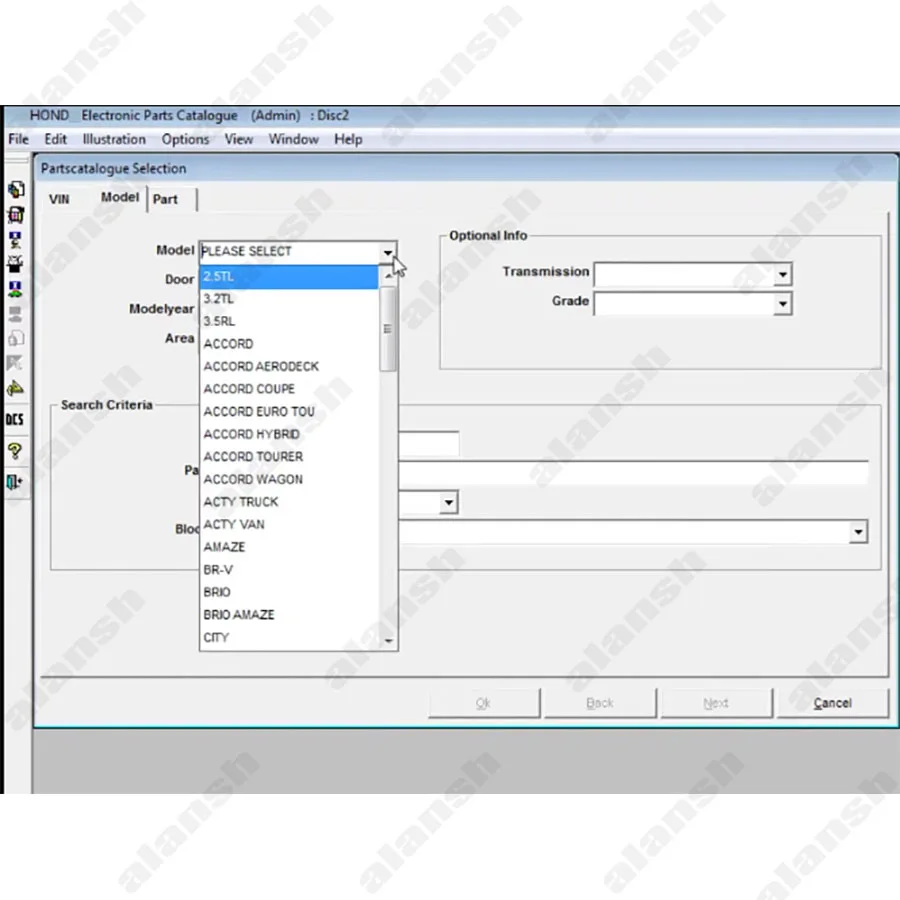Switch to the VIN tab
The width and height of the screenshot is (900, 900).
(x=59, y=199)
